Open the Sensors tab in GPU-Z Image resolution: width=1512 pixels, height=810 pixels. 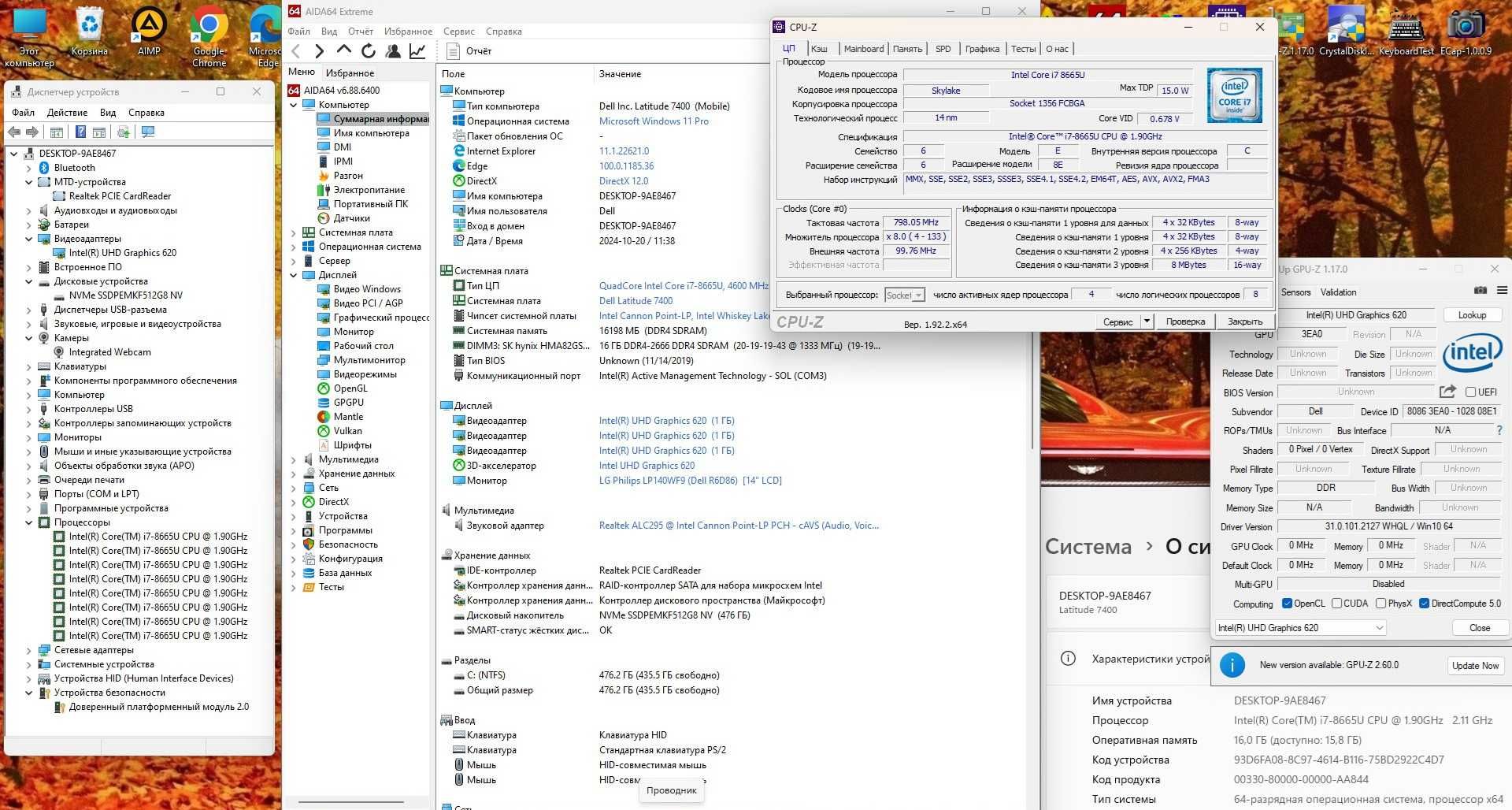pos(1295,292)
